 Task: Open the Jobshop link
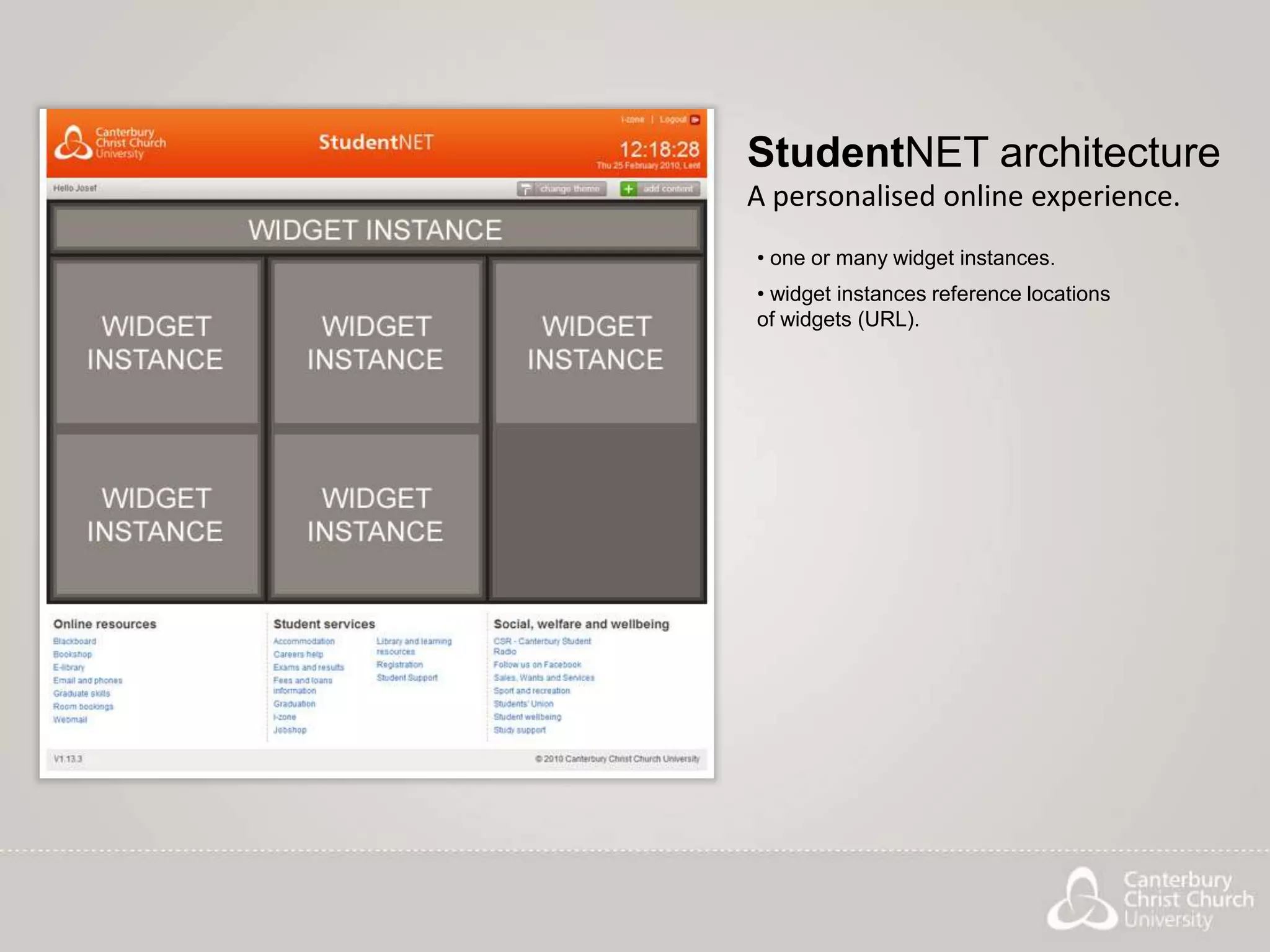coord(290,730)
